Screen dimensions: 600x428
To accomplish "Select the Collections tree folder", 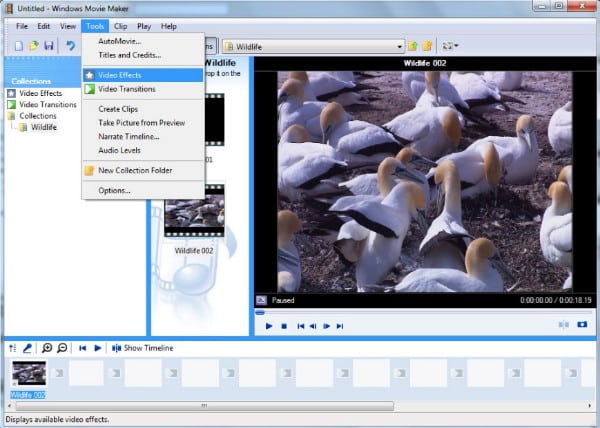I will point(38,116).
